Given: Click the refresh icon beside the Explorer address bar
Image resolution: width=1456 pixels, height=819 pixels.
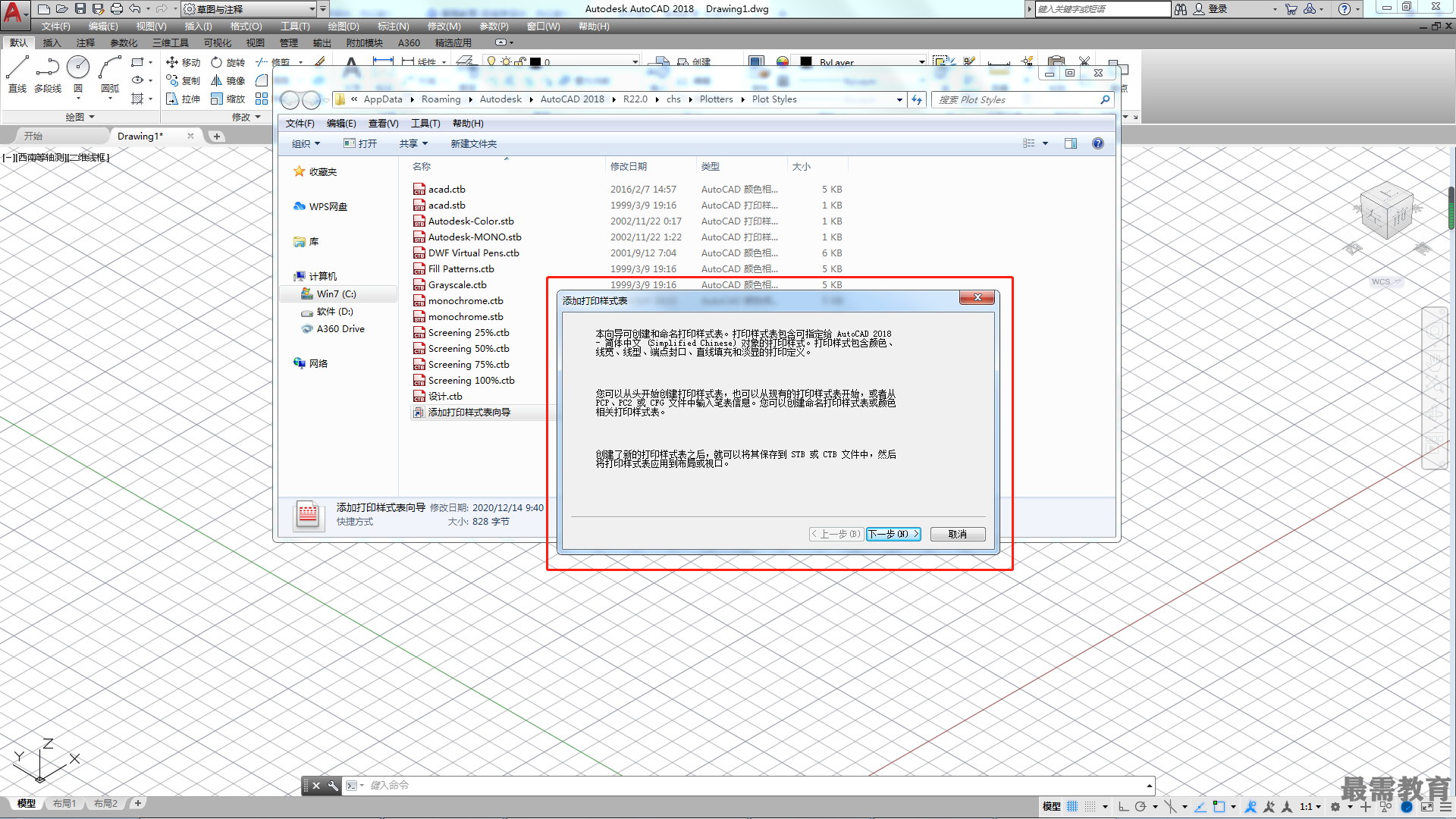Looking at the screenshot, I should (917, 99).
